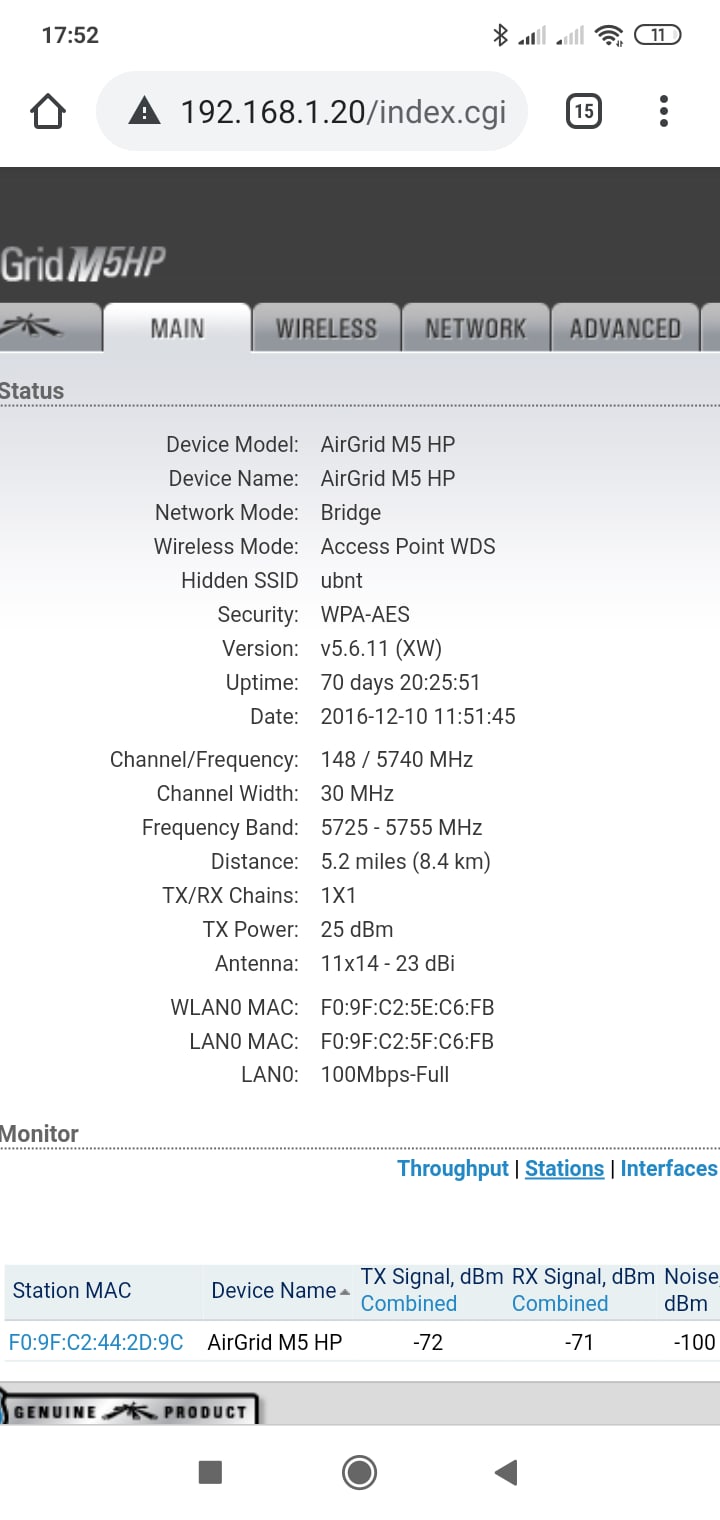Image resolution: width=720 pixels, height=1520 pixels.
Task: Open the Interfaces monitor link
Action: [x=669, y=1168]
